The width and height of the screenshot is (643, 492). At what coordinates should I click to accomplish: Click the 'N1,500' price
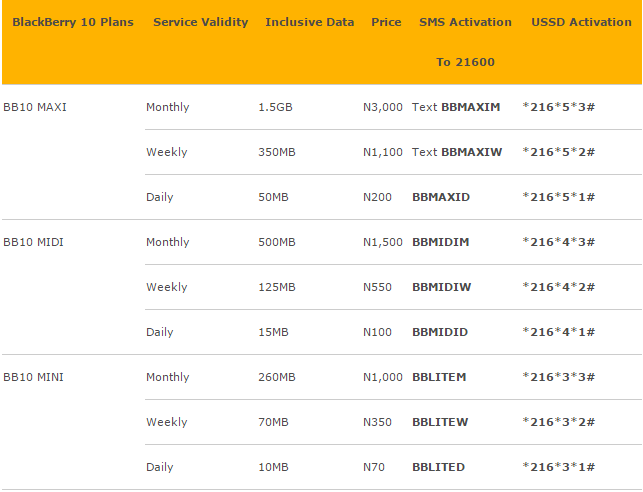pyautogui.click(x=383, y=242)
